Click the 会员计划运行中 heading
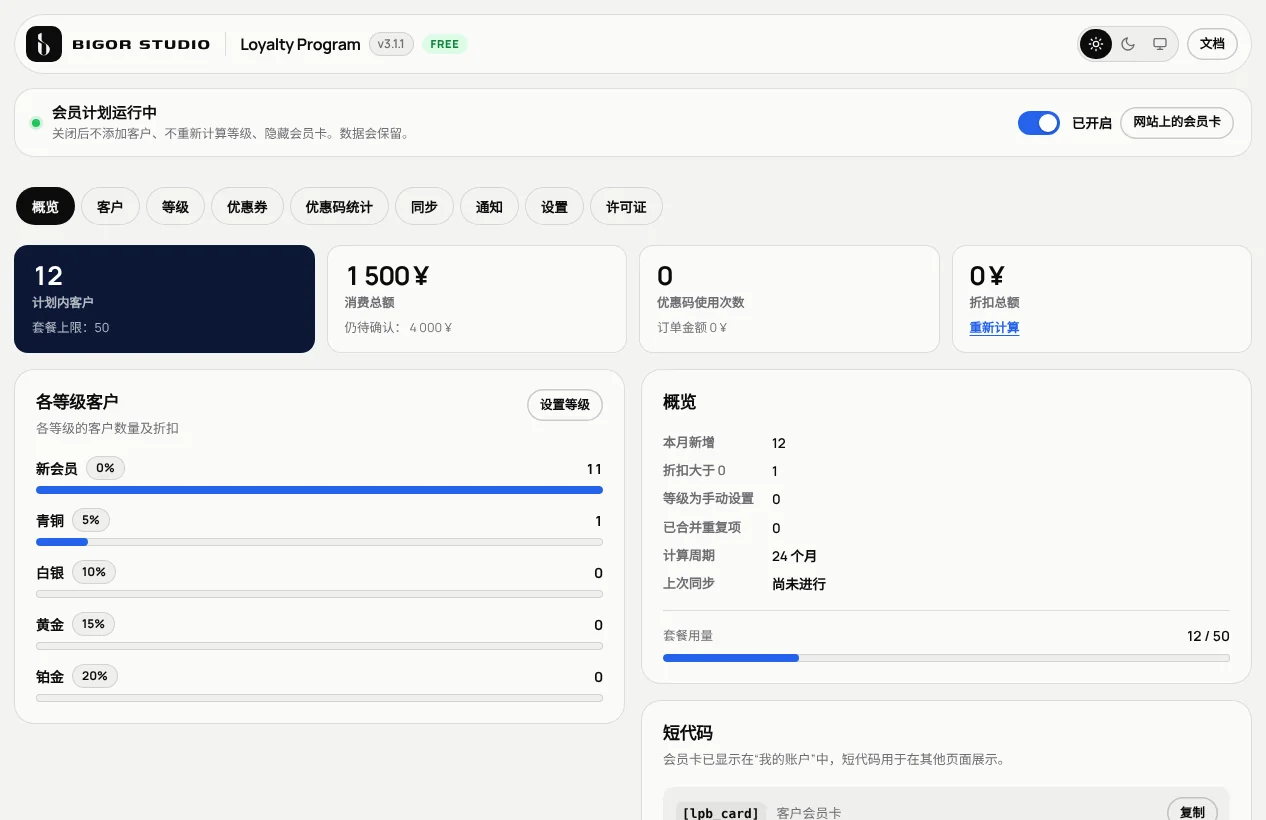 (104, 113)
